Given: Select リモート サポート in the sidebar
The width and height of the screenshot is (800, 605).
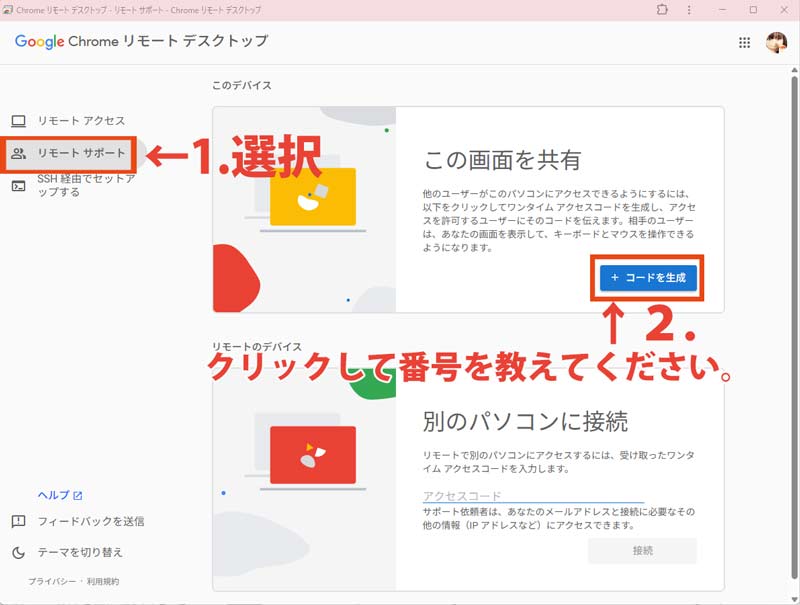Looking at the screenshot, I should [x=81, y=153].
